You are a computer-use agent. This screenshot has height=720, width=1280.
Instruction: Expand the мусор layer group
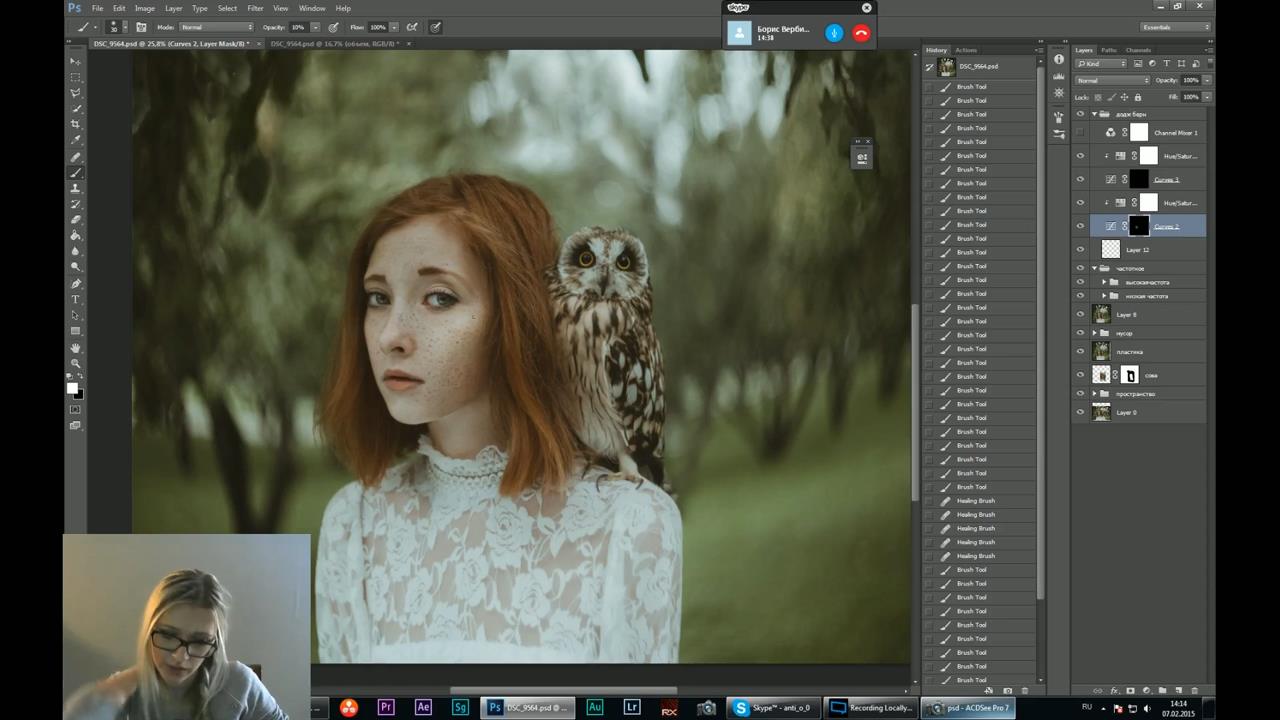coord(1094,333)
